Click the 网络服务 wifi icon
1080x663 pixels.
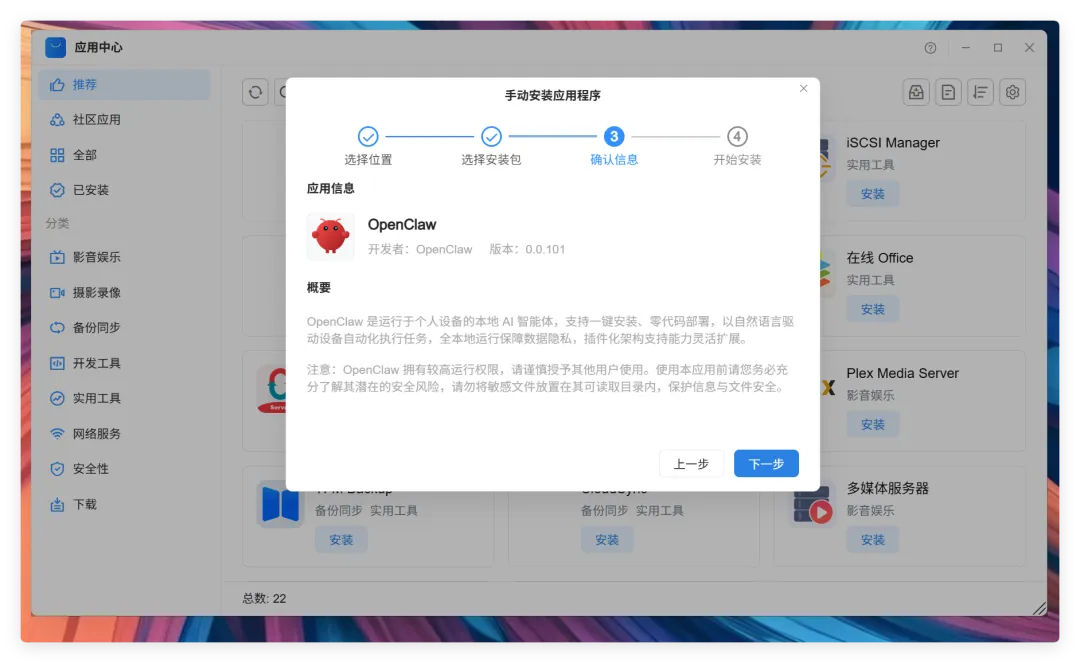tap(57, 434)
